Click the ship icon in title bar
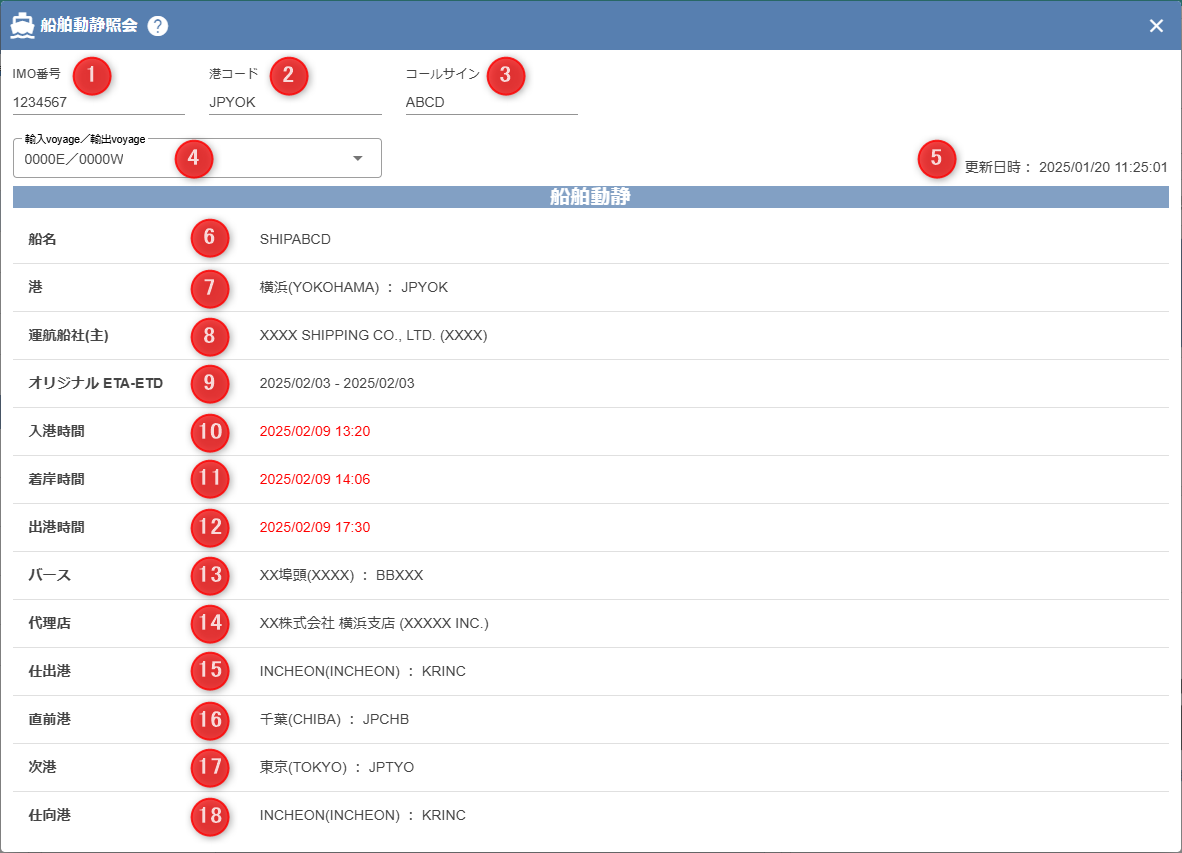Image resolution: width=1182 pixels, height=853 pixels. tap(22, 26)
